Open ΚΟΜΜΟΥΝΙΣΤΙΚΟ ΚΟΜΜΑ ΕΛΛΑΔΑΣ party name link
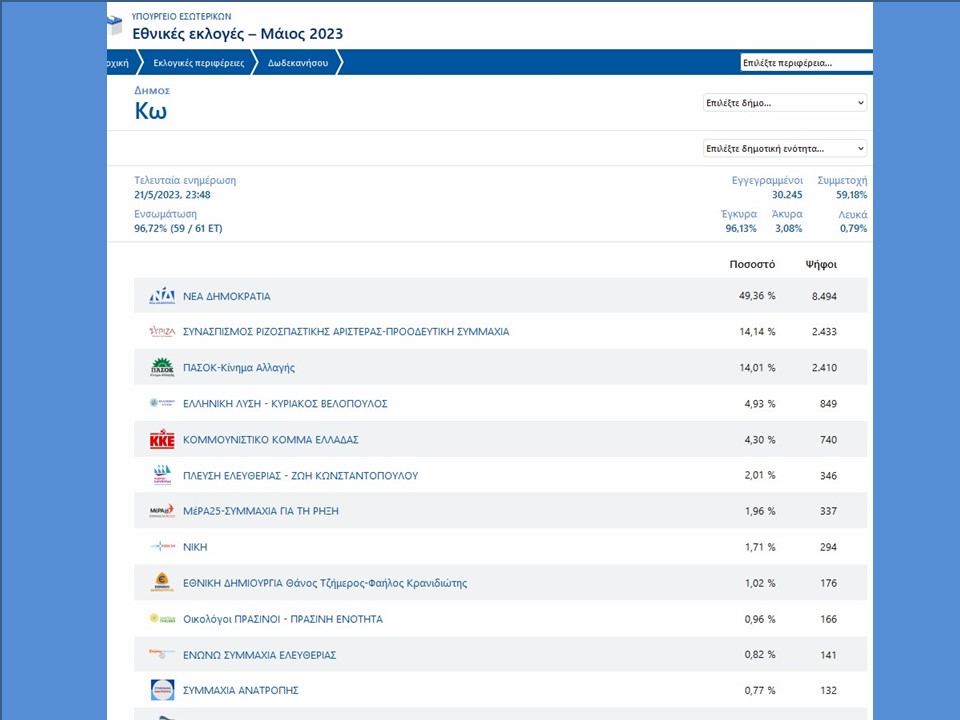The width and height of the screenshot is (960, 720). (270, 440)
